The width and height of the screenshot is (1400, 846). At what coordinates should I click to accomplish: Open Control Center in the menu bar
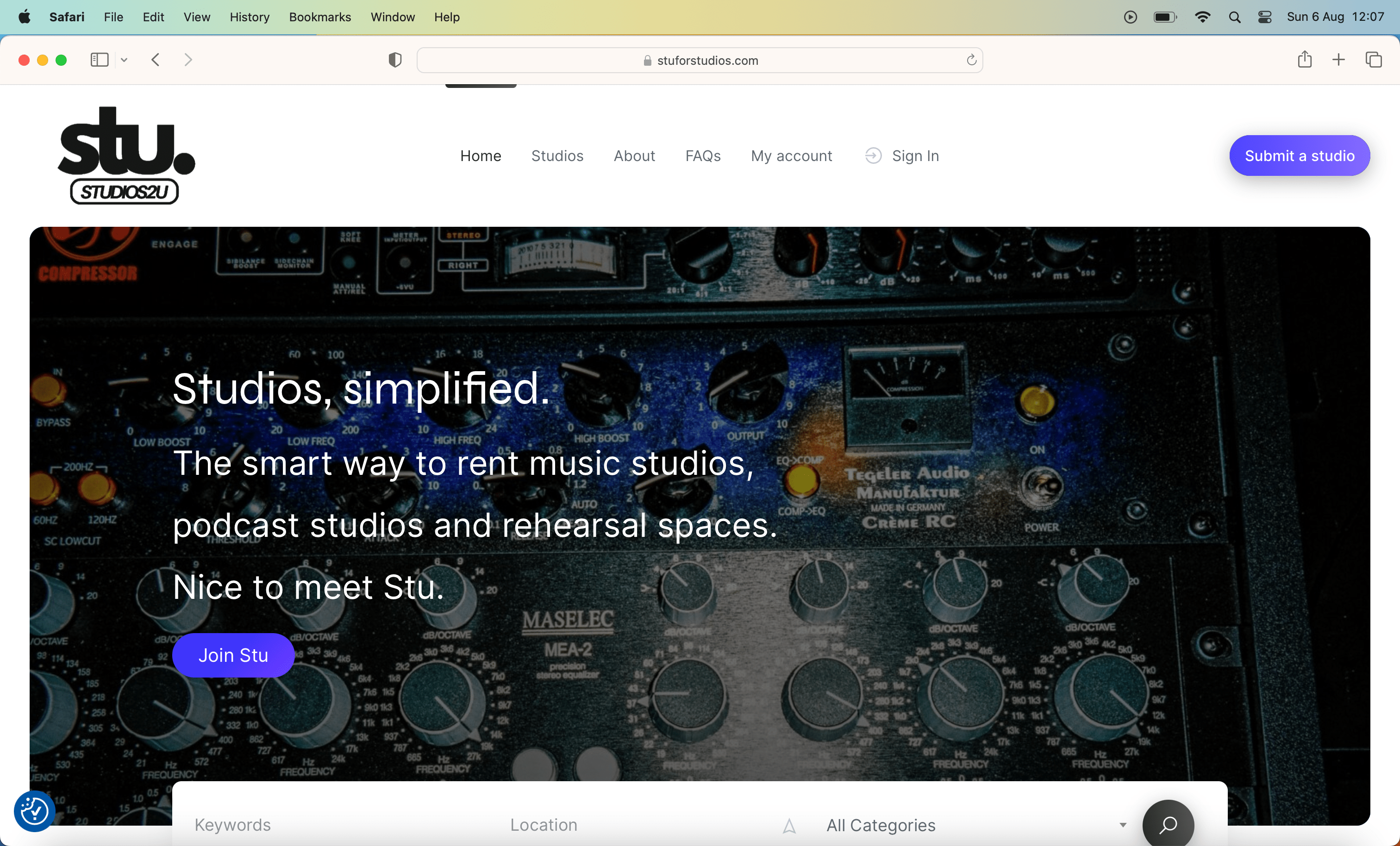click(x=1265, y=17)
